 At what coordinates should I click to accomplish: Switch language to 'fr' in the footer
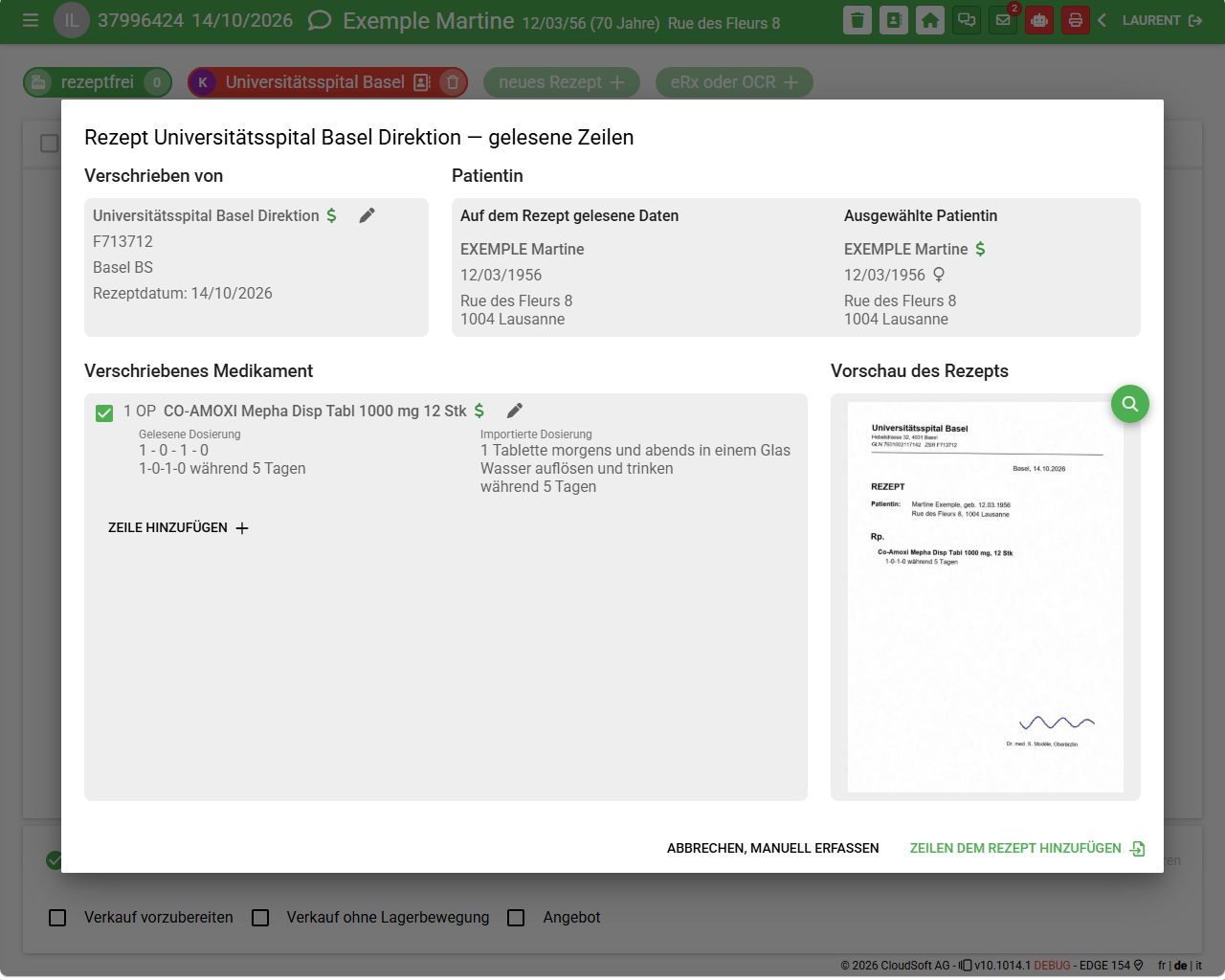pos(1162,966)
